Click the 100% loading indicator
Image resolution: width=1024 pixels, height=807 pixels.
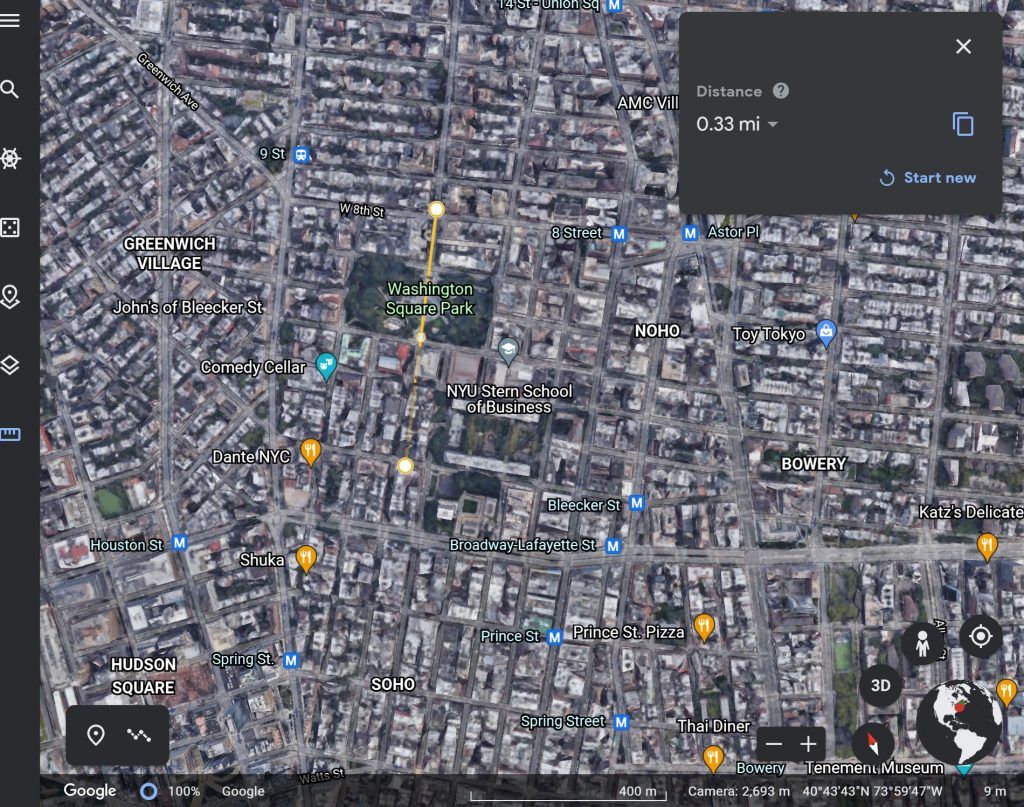pyautogui.click(x=170, y=791)
